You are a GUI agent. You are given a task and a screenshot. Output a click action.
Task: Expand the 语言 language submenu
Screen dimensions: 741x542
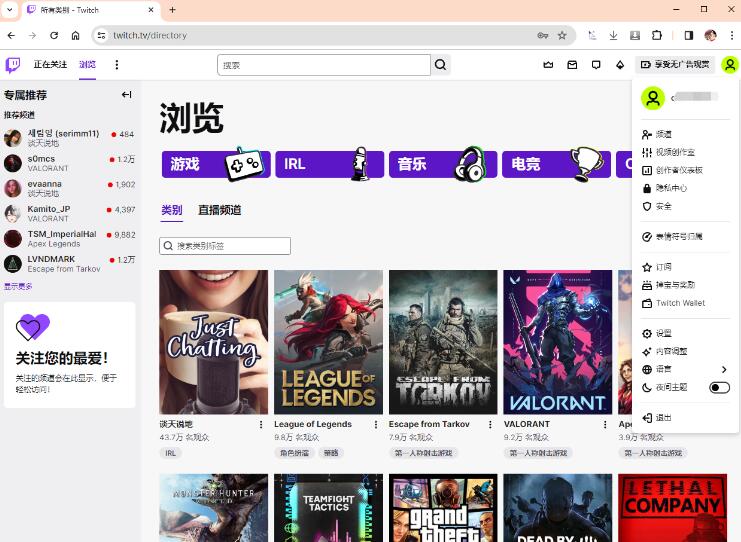point(723,369)
